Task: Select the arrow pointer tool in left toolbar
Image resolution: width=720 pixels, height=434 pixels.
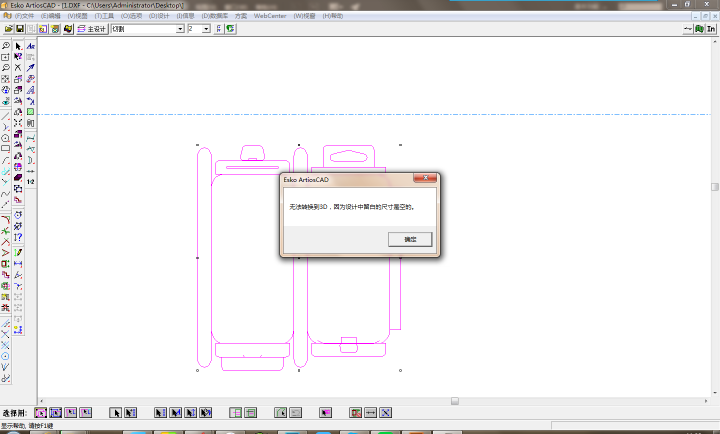Action: click(x=18, y=46)
